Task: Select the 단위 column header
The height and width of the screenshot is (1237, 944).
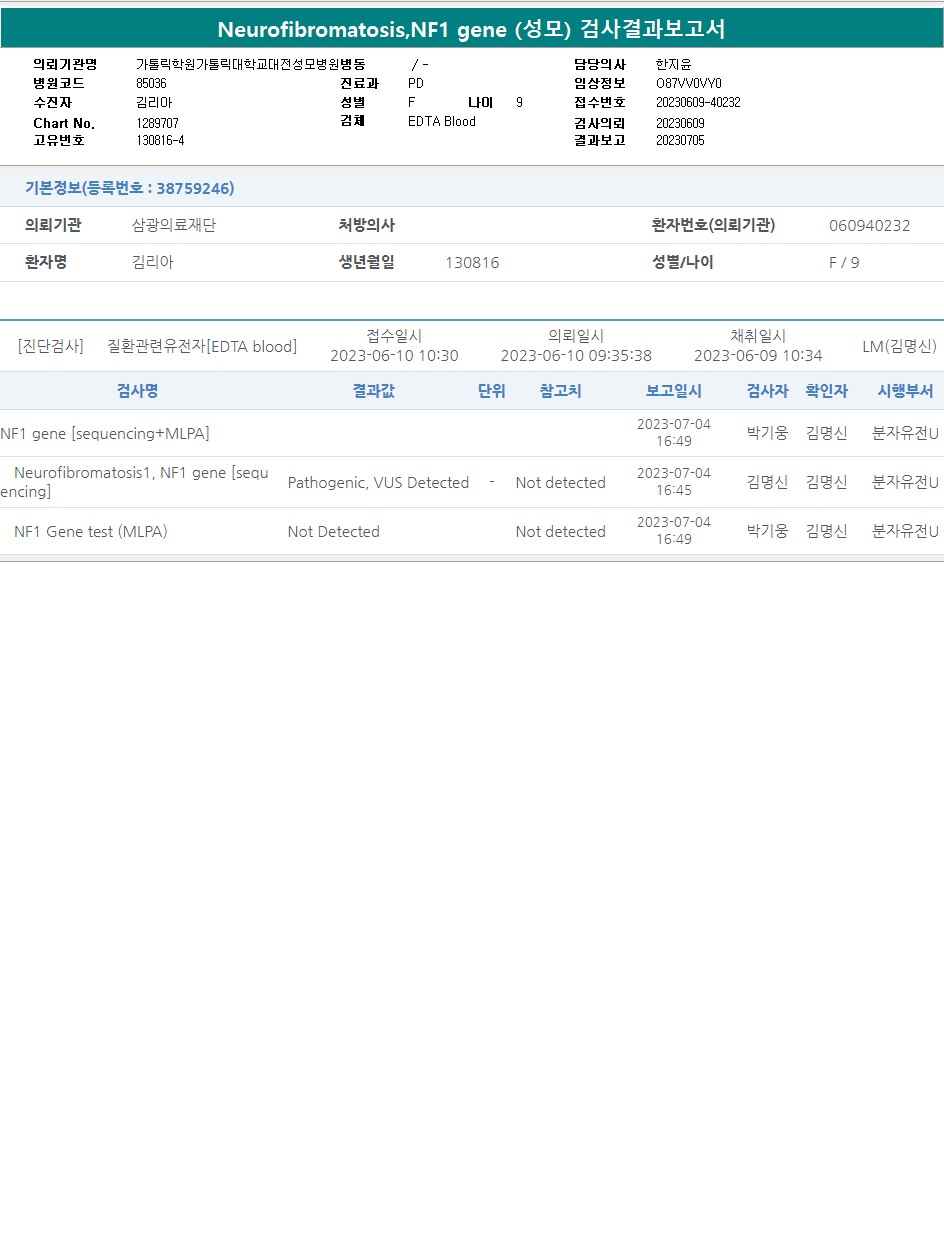Action: (491, 391)
